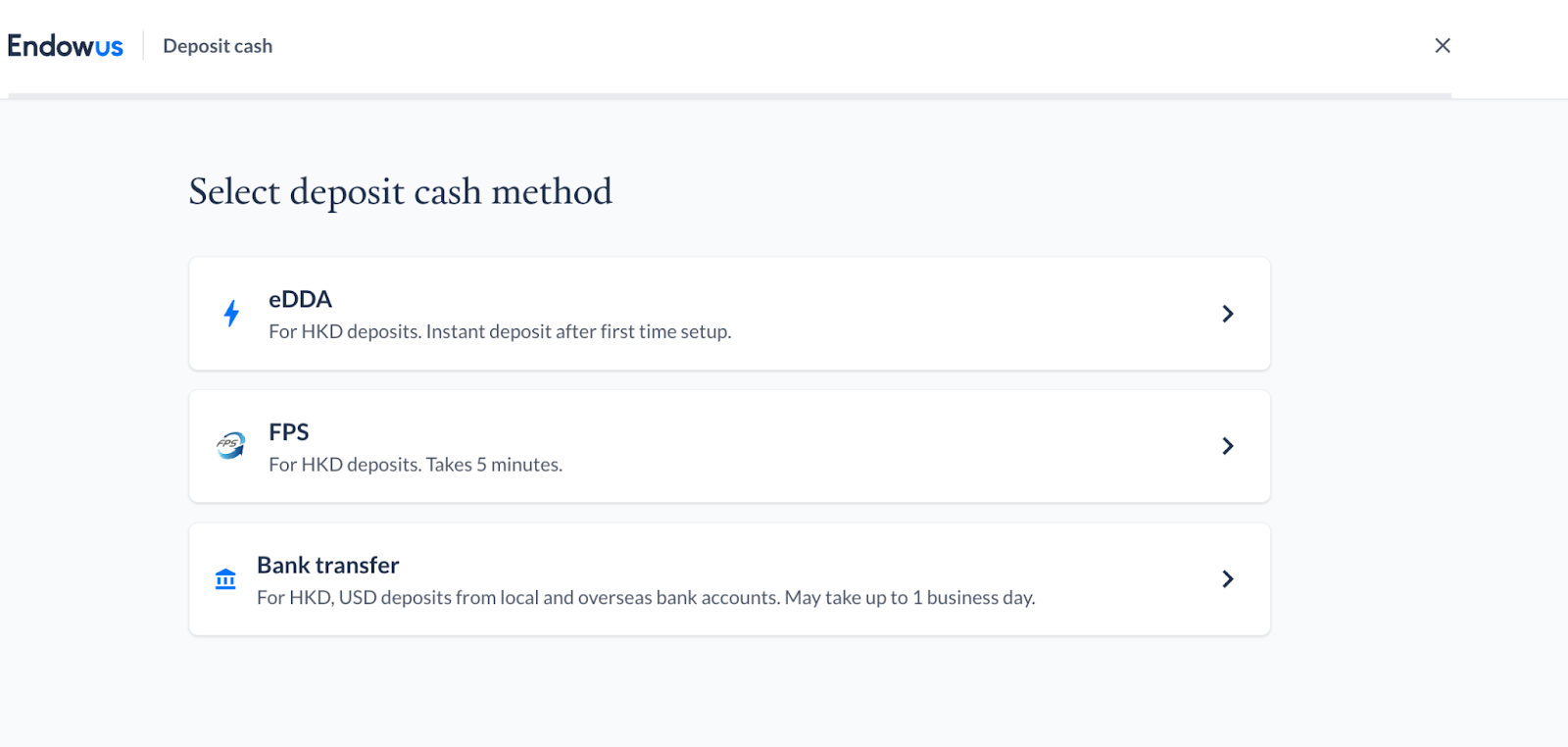Click the Endowus logo
1568x747 pixels.
pyautogui.click(x=66, y=46)
